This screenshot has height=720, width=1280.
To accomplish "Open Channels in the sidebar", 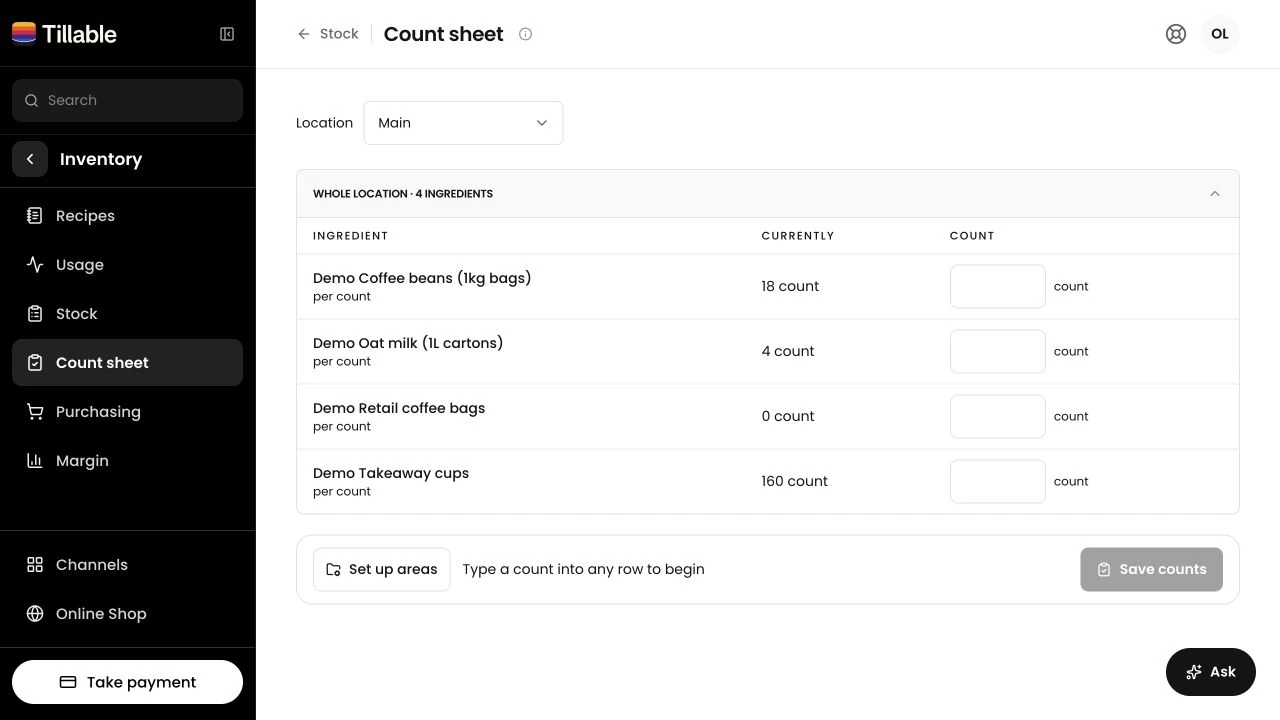I will [x=127, y=565].
